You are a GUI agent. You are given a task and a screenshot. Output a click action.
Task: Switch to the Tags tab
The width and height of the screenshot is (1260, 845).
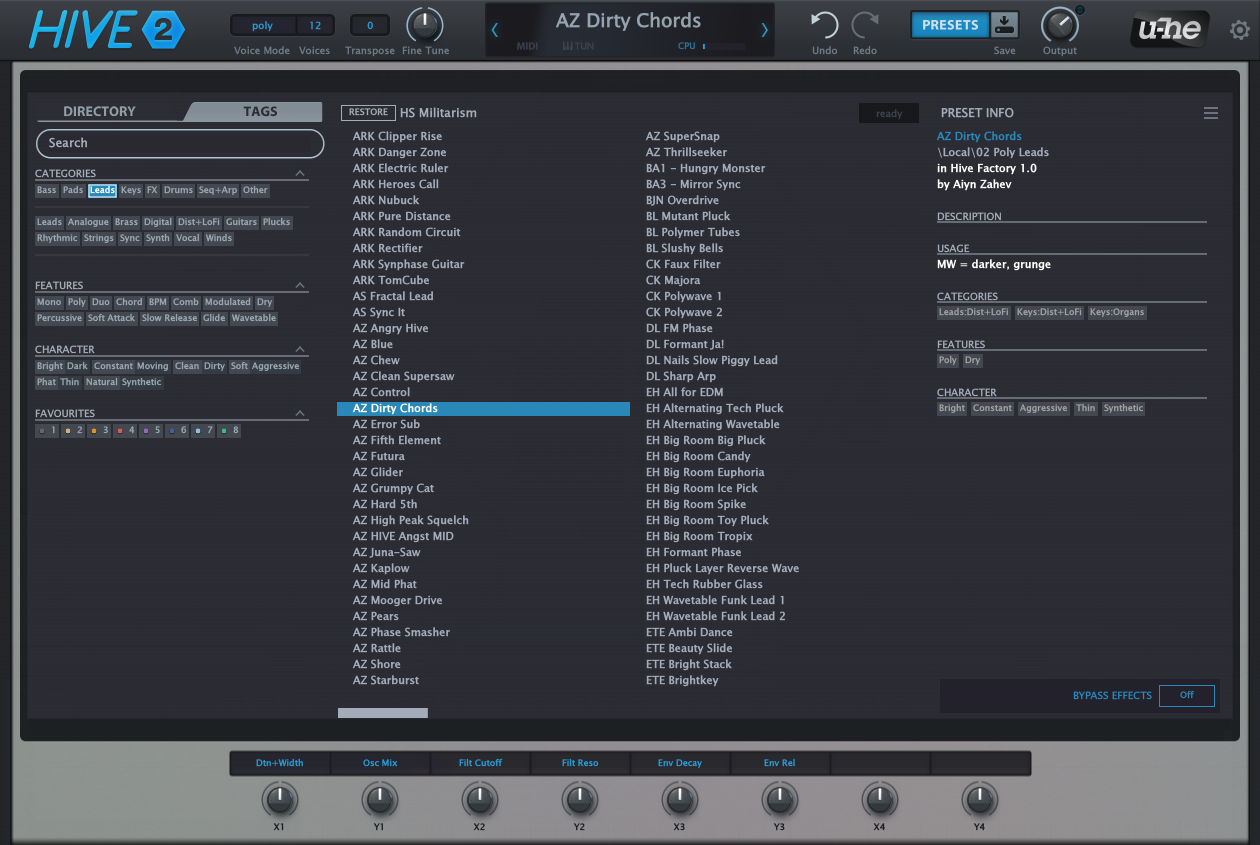[260, 112]
